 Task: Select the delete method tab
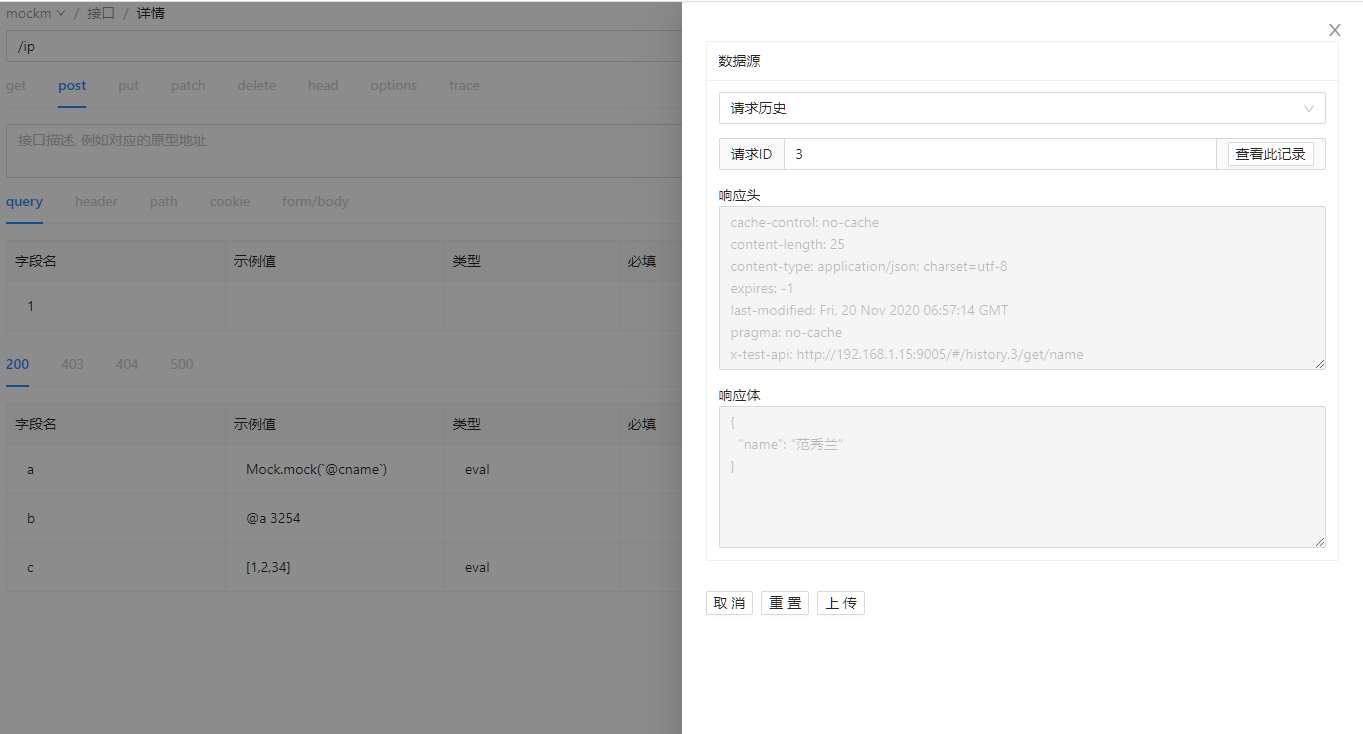256,86
